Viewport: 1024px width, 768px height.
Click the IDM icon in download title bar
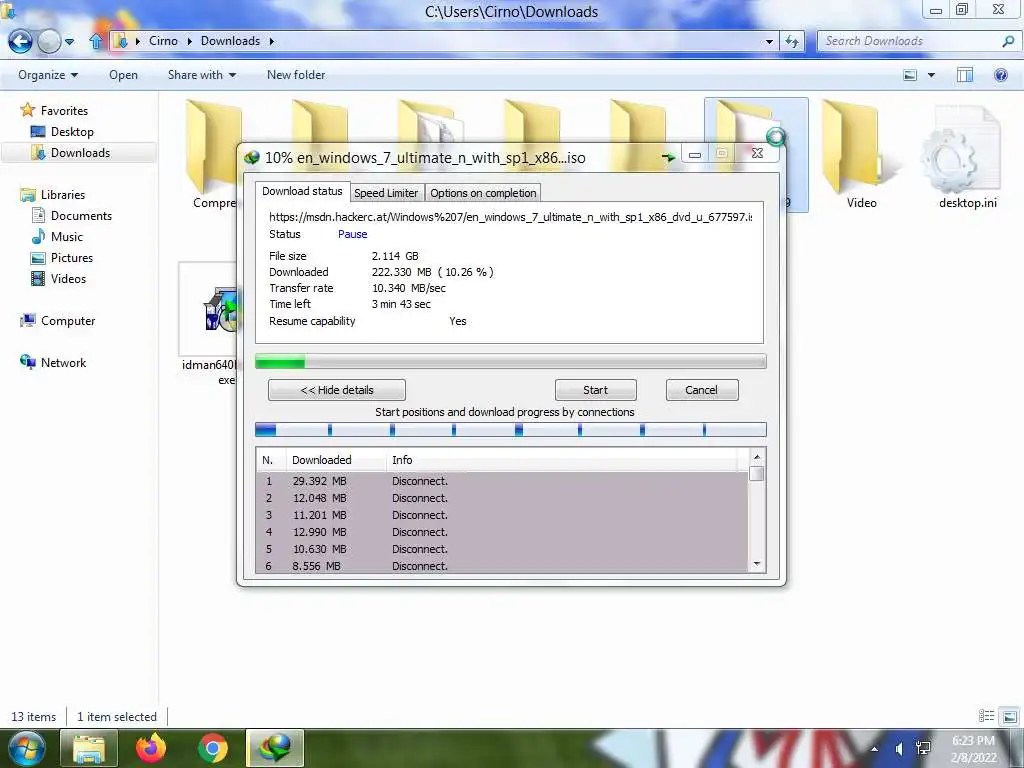pyautogui.click(x=252, y=157)
